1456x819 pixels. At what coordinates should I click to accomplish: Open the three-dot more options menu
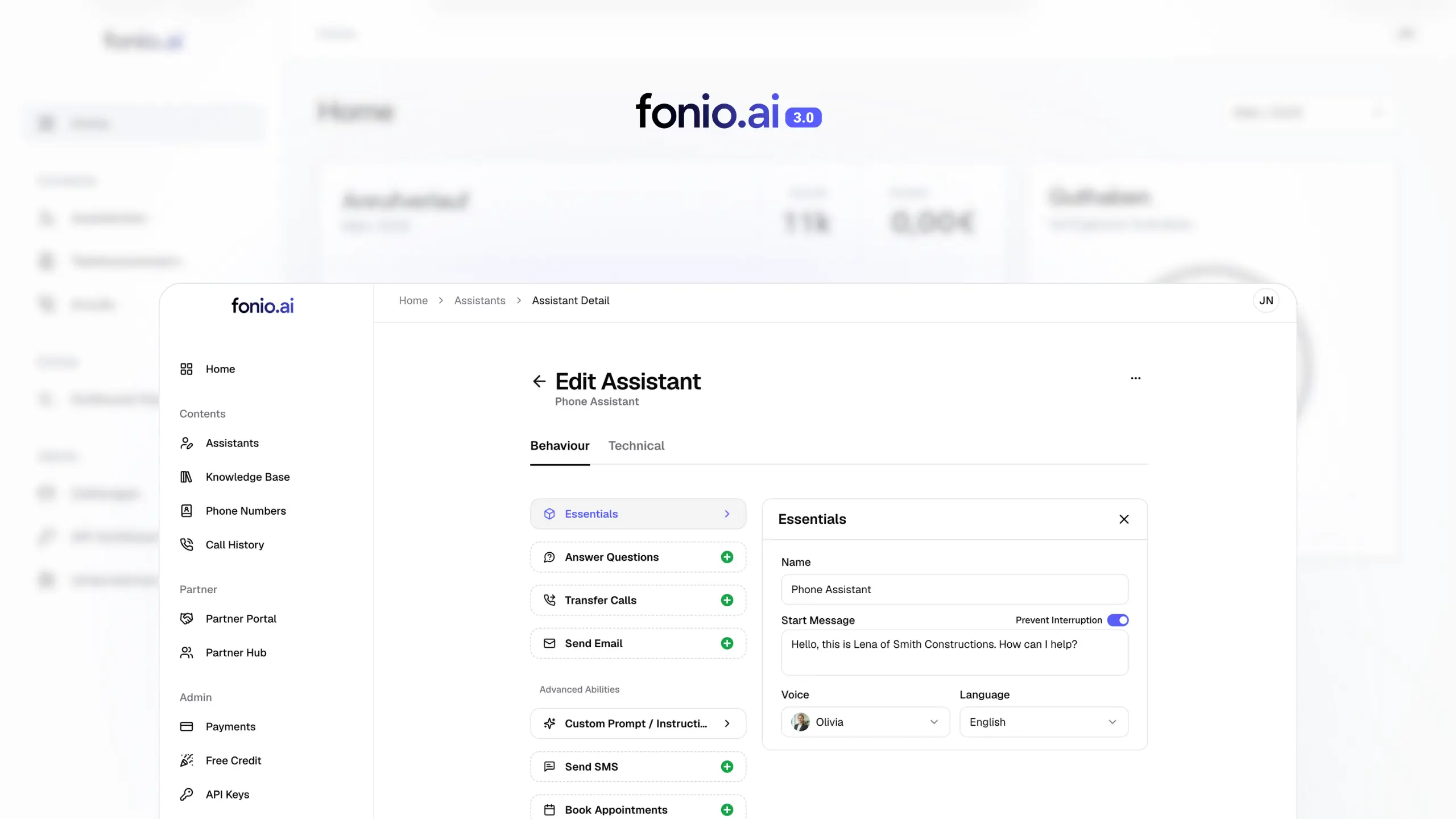(x=1135, y=378)
